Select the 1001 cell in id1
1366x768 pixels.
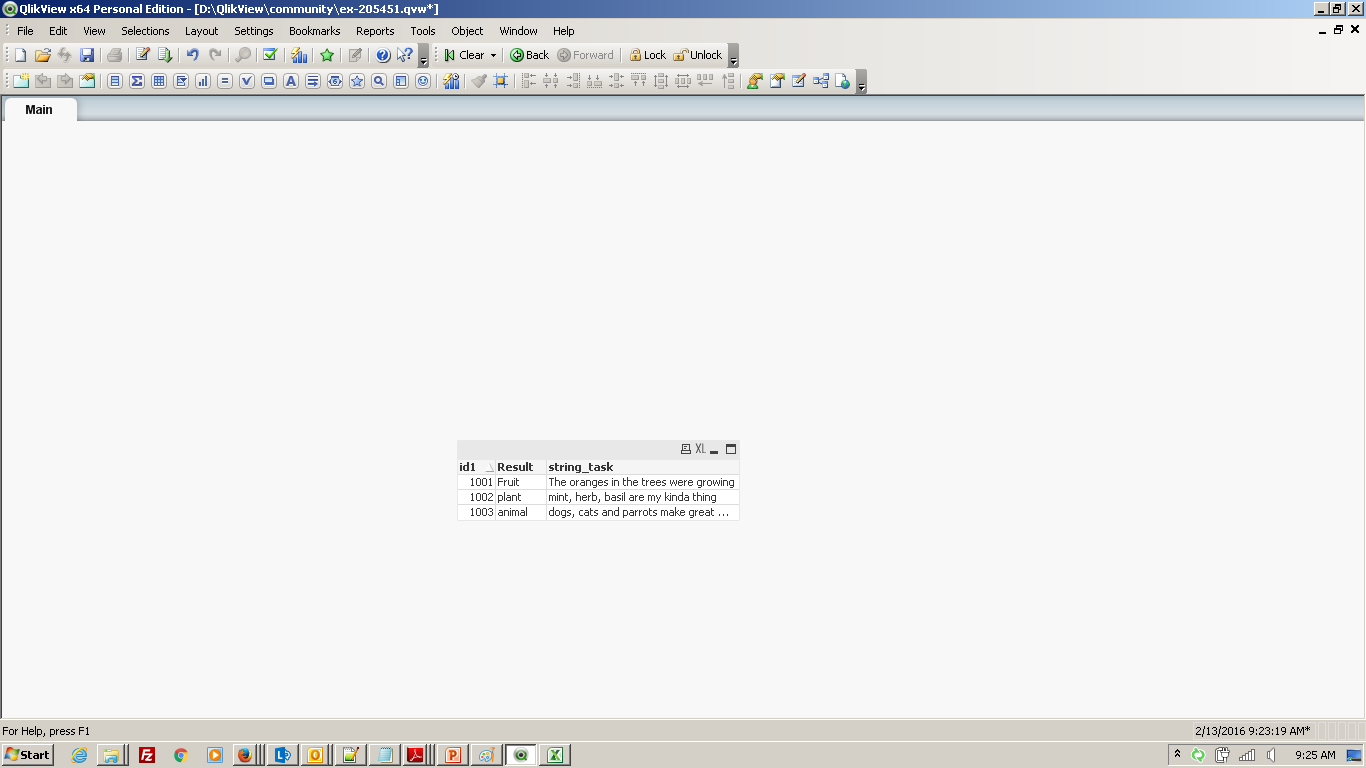coord(476,482)
